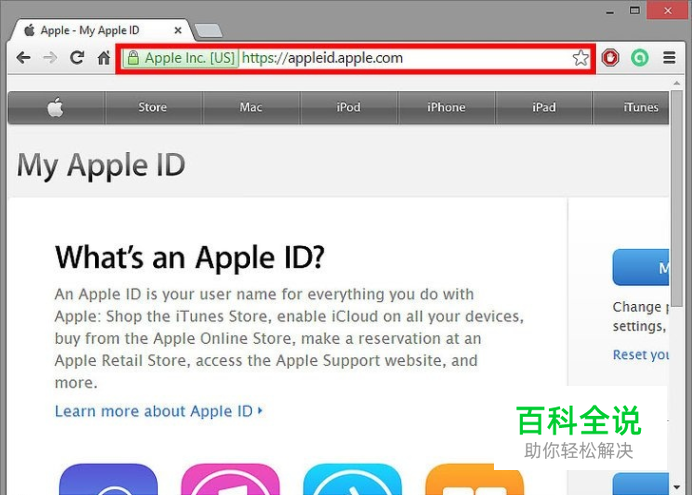Click the What's an Apple ID? heading

tap(190, 257)
